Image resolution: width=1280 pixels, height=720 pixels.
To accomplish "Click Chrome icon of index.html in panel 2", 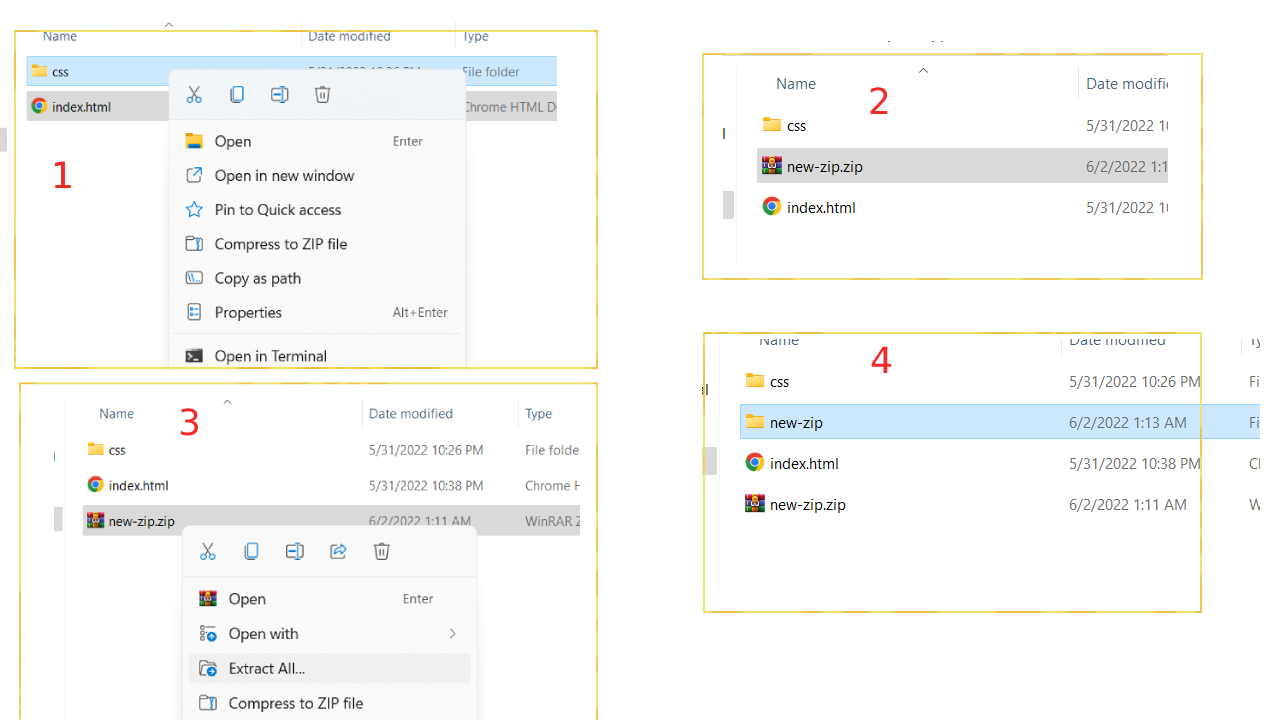I will (x=772, y=206).
